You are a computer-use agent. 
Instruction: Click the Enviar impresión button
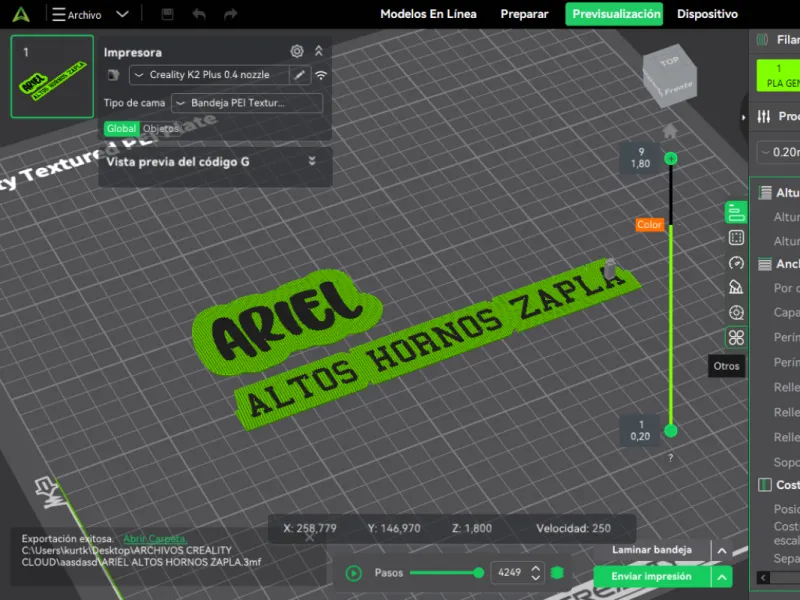point(652,577)
